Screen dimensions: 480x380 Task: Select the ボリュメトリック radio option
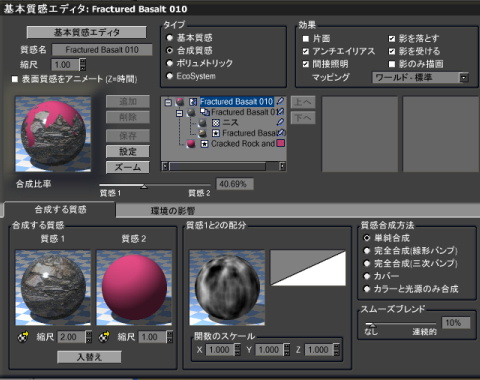pyautogui.click(x=170, y=63)
